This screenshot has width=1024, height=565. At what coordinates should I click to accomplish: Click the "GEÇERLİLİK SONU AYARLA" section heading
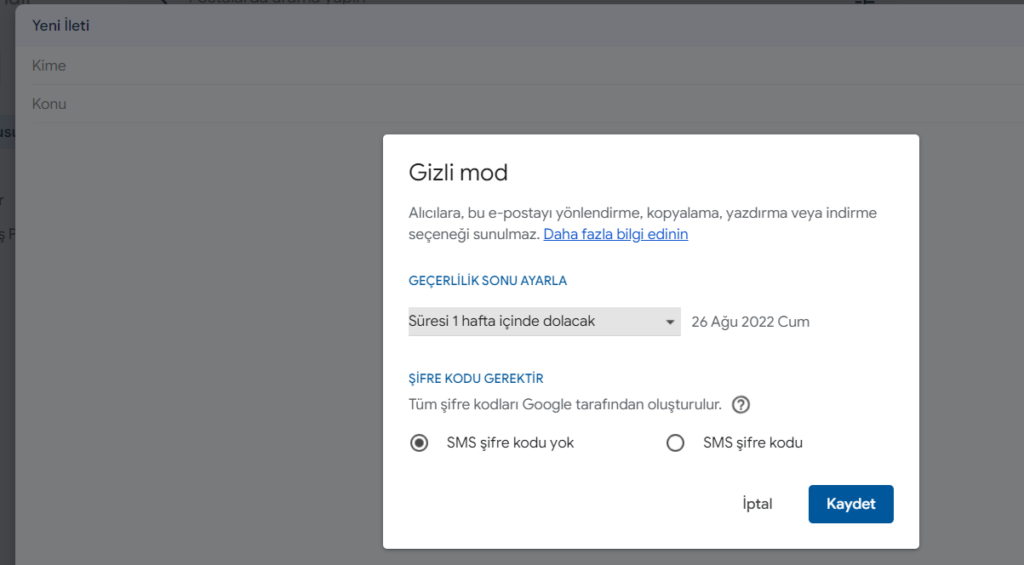pos(488,281)
